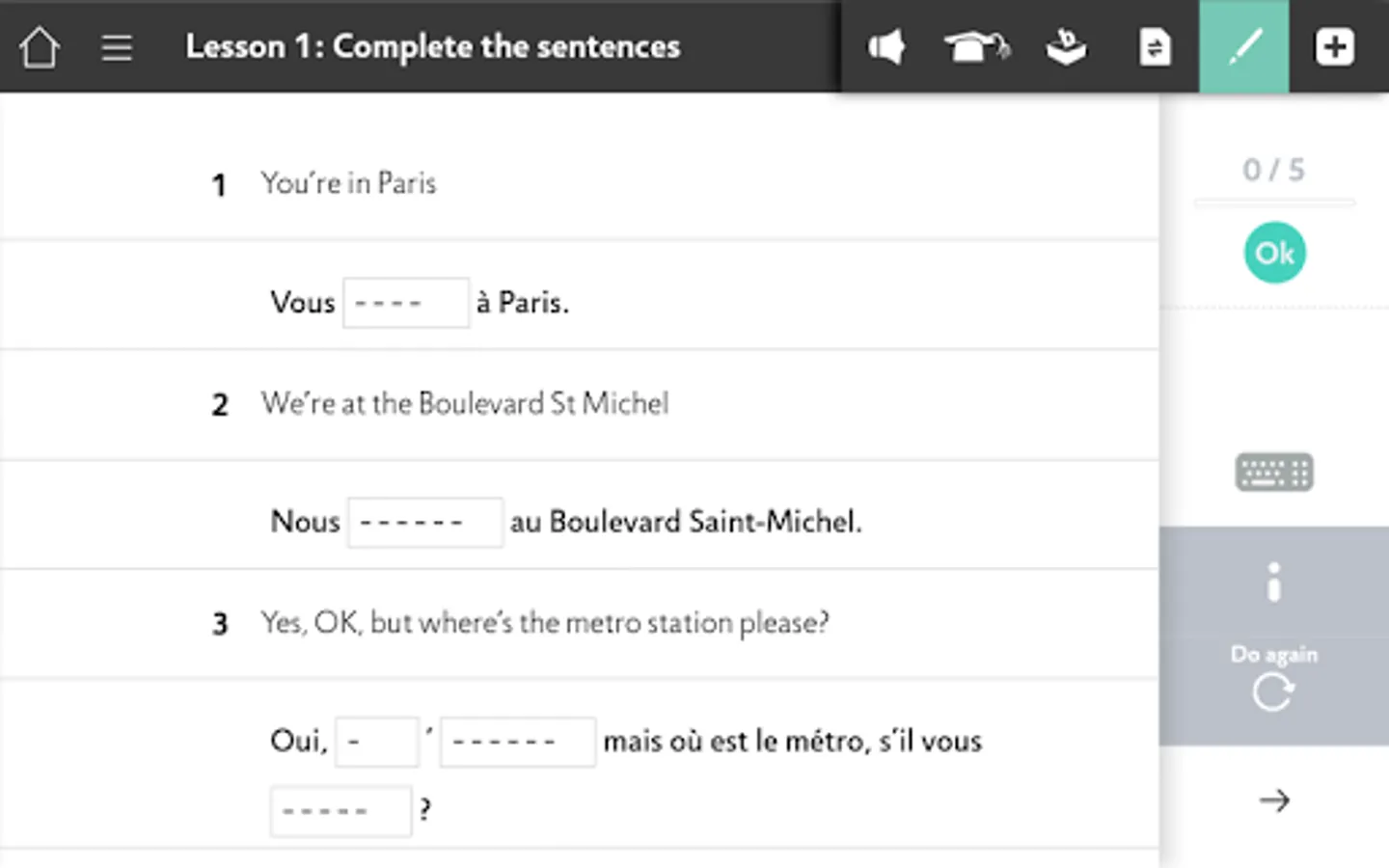Open the hamburger menu
The width and height of the screenshot is (1389, 868).
(117, 47)
